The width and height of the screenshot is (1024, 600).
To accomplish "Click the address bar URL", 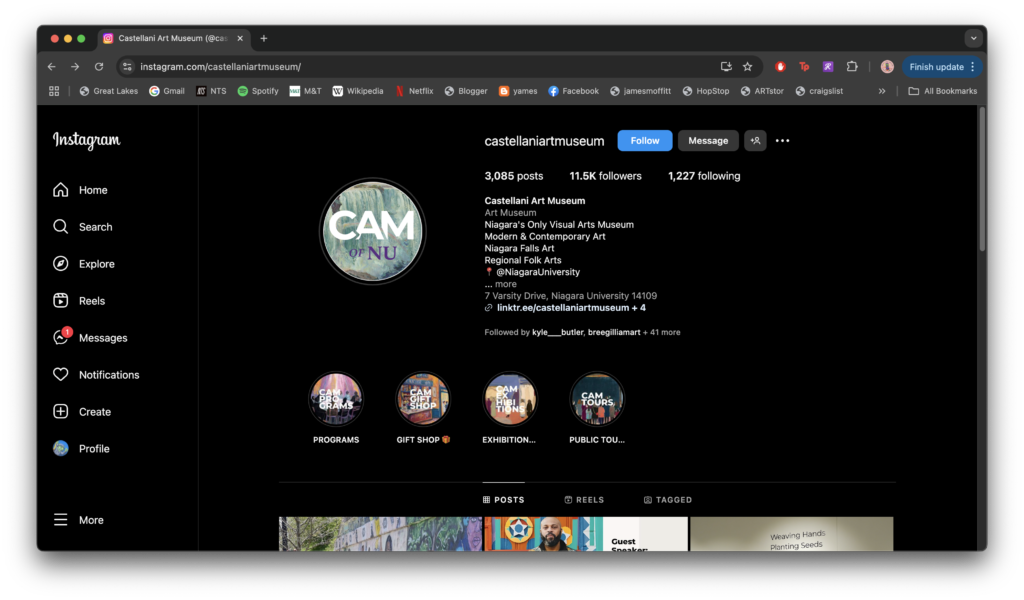I will click(221, 67).
